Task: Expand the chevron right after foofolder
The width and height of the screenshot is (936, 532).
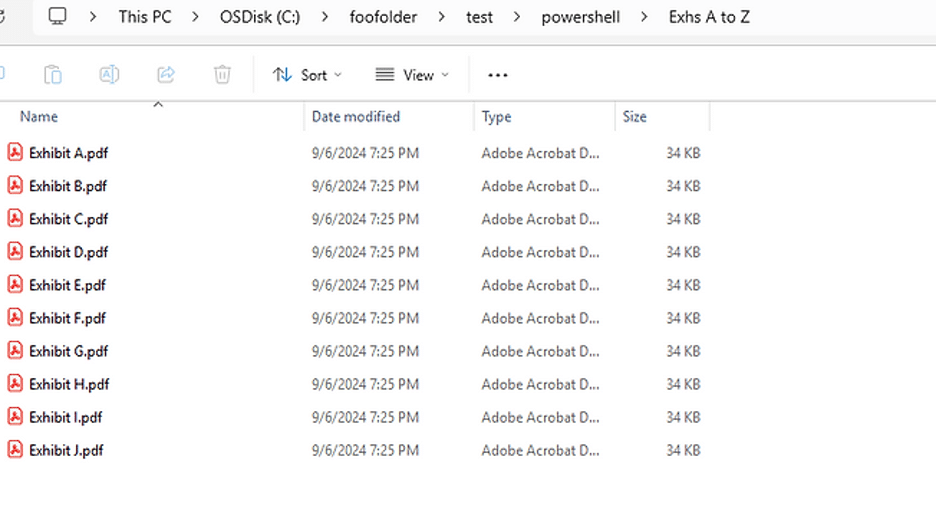Action: [441, 16]
